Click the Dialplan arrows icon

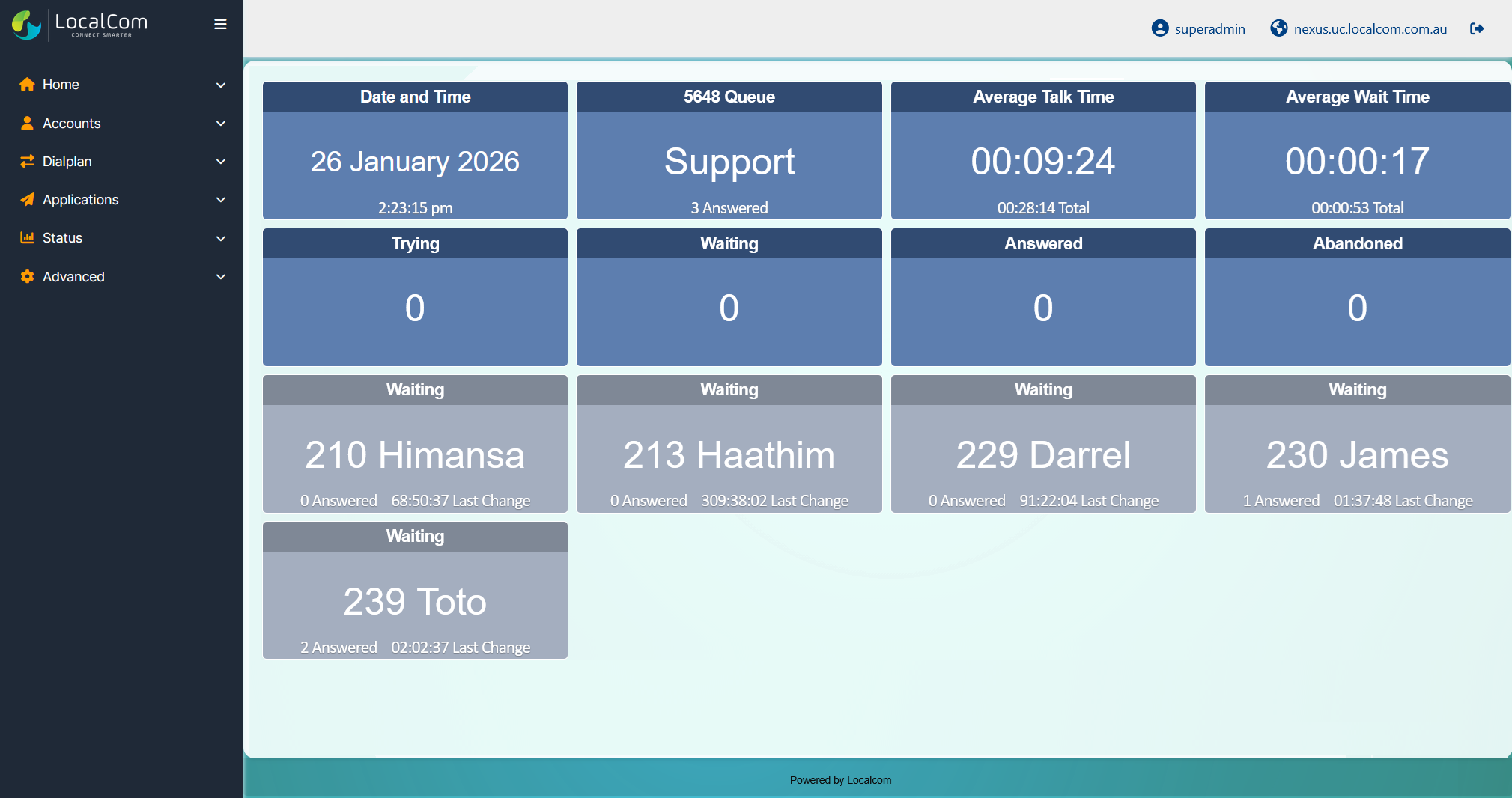(27, 162)
